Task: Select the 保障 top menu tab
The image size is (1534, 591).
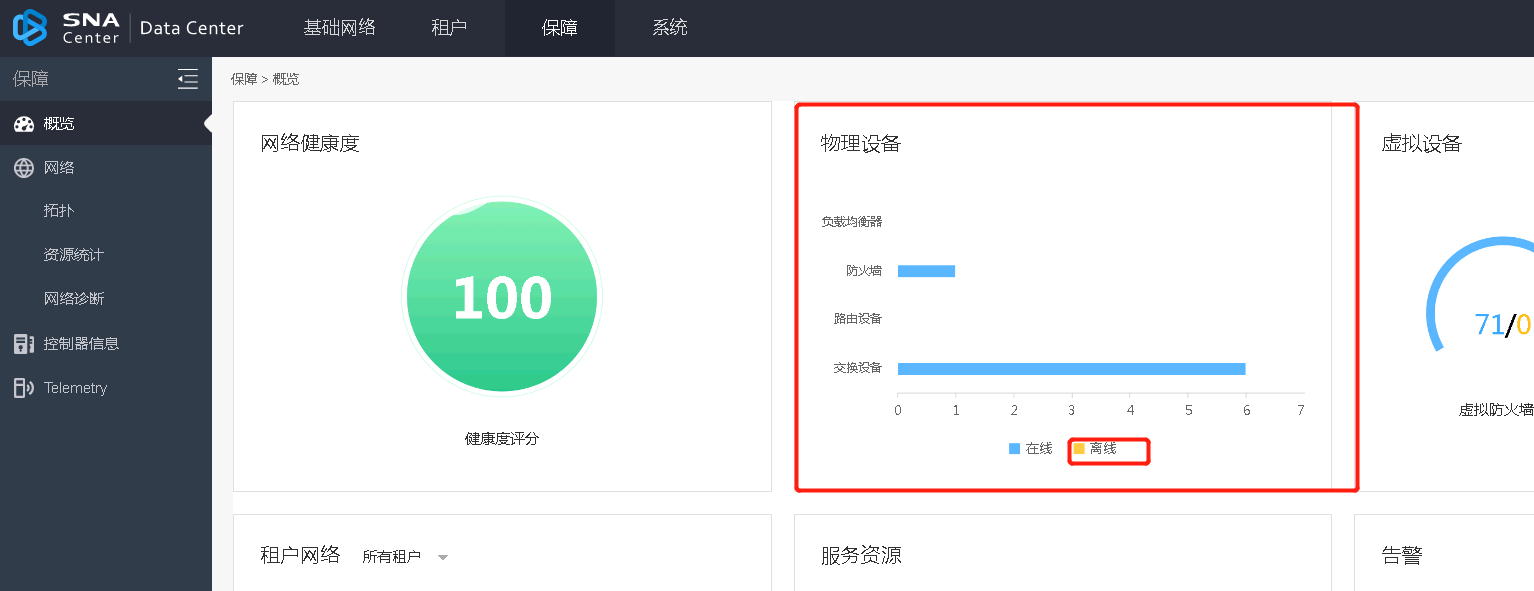Action: click(560, 28)
